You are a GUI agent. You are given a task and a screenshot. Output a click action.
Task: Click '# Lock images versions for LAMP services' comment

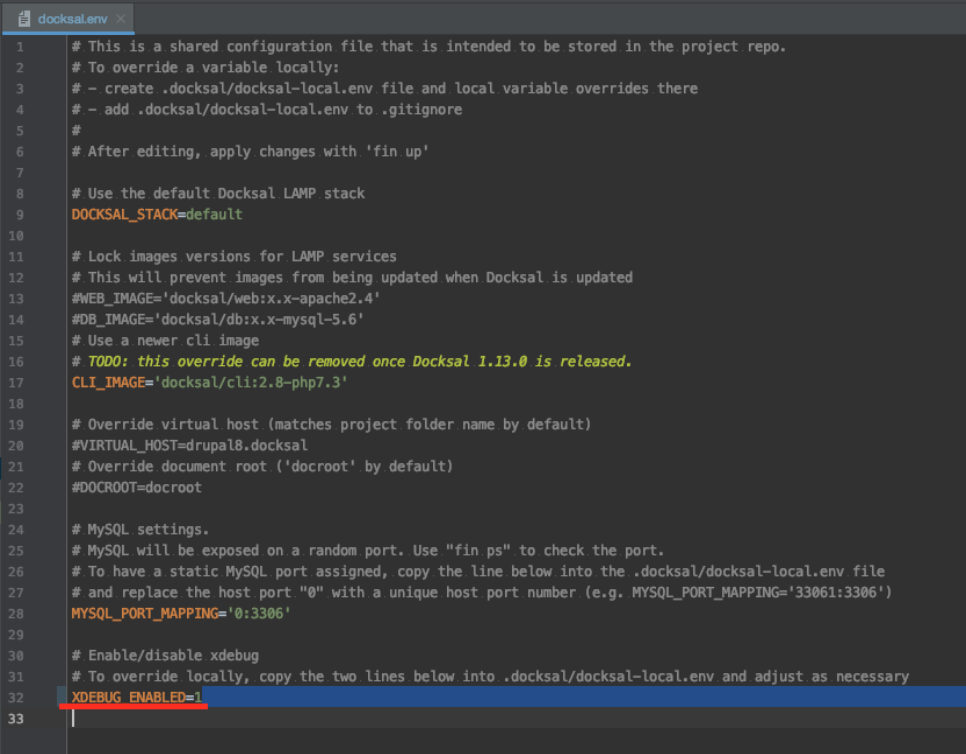click(234, 256)
